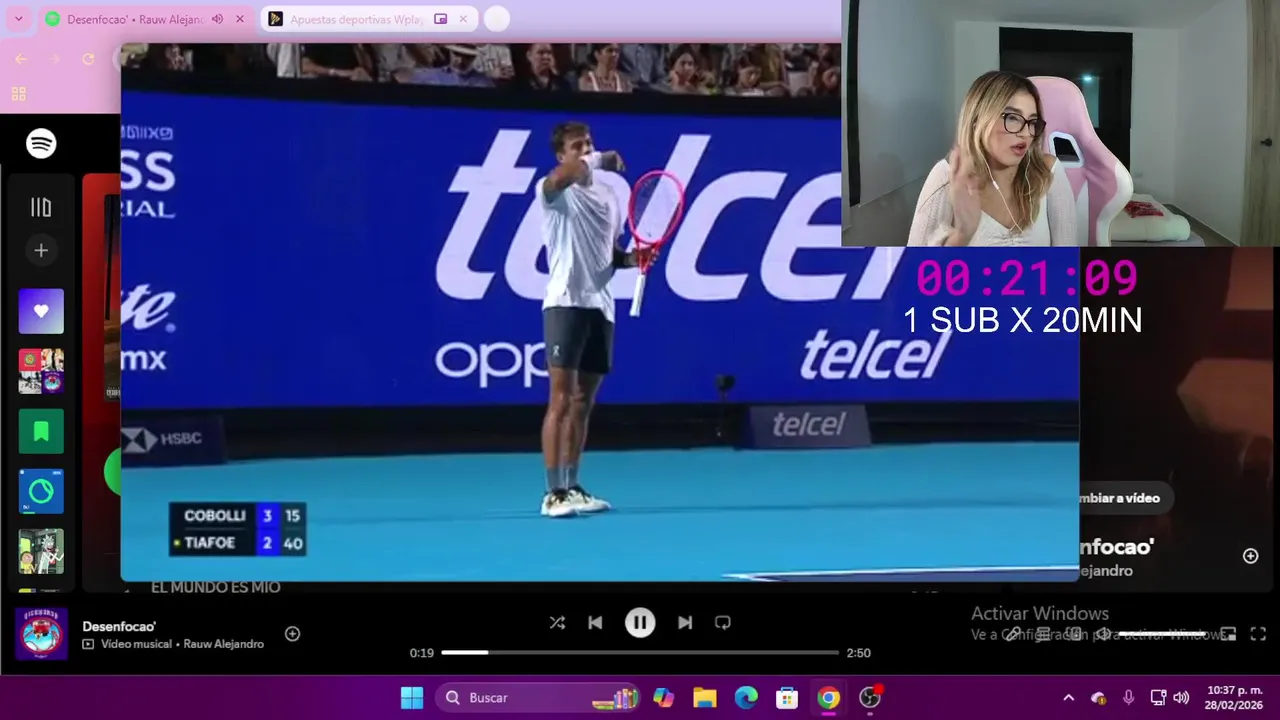Open the four-cover collage playlist
Viewport: 1280px width, 720px height.
pyautogui.click(x=41, y=371)
